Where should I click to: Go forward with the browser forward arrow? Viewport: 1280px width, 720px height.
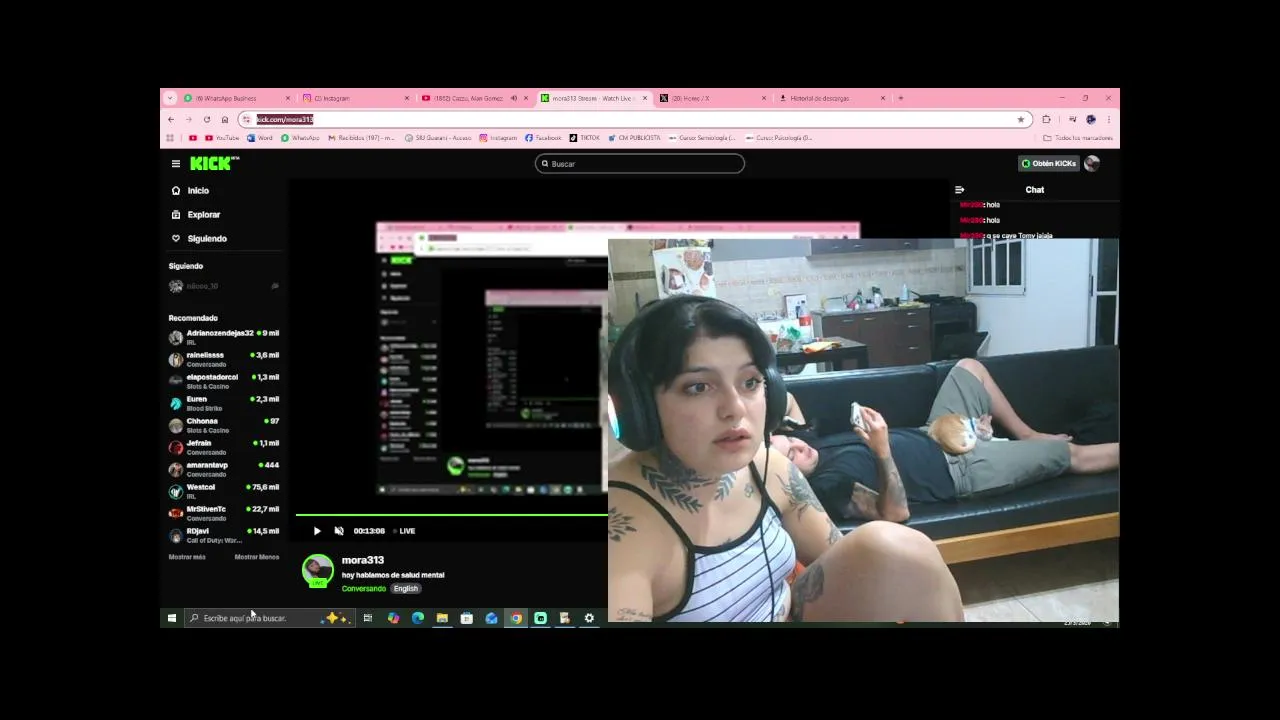pyautogui.click(x=188, y=119)
